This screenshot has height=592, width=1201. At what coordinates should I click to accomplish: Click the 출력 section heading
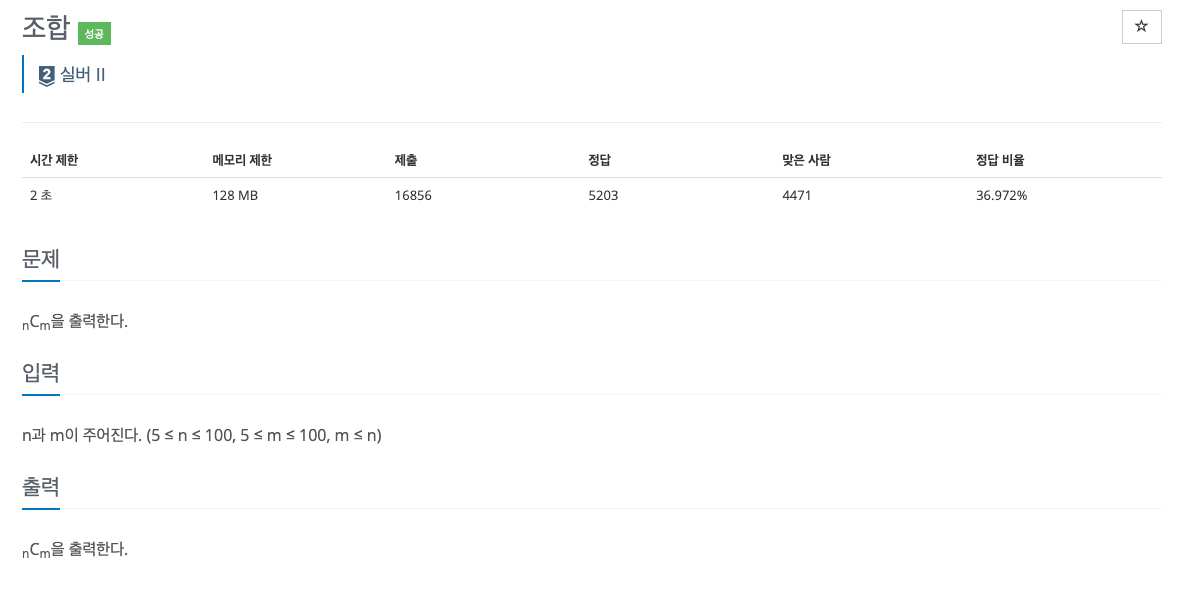coord(41,487)
